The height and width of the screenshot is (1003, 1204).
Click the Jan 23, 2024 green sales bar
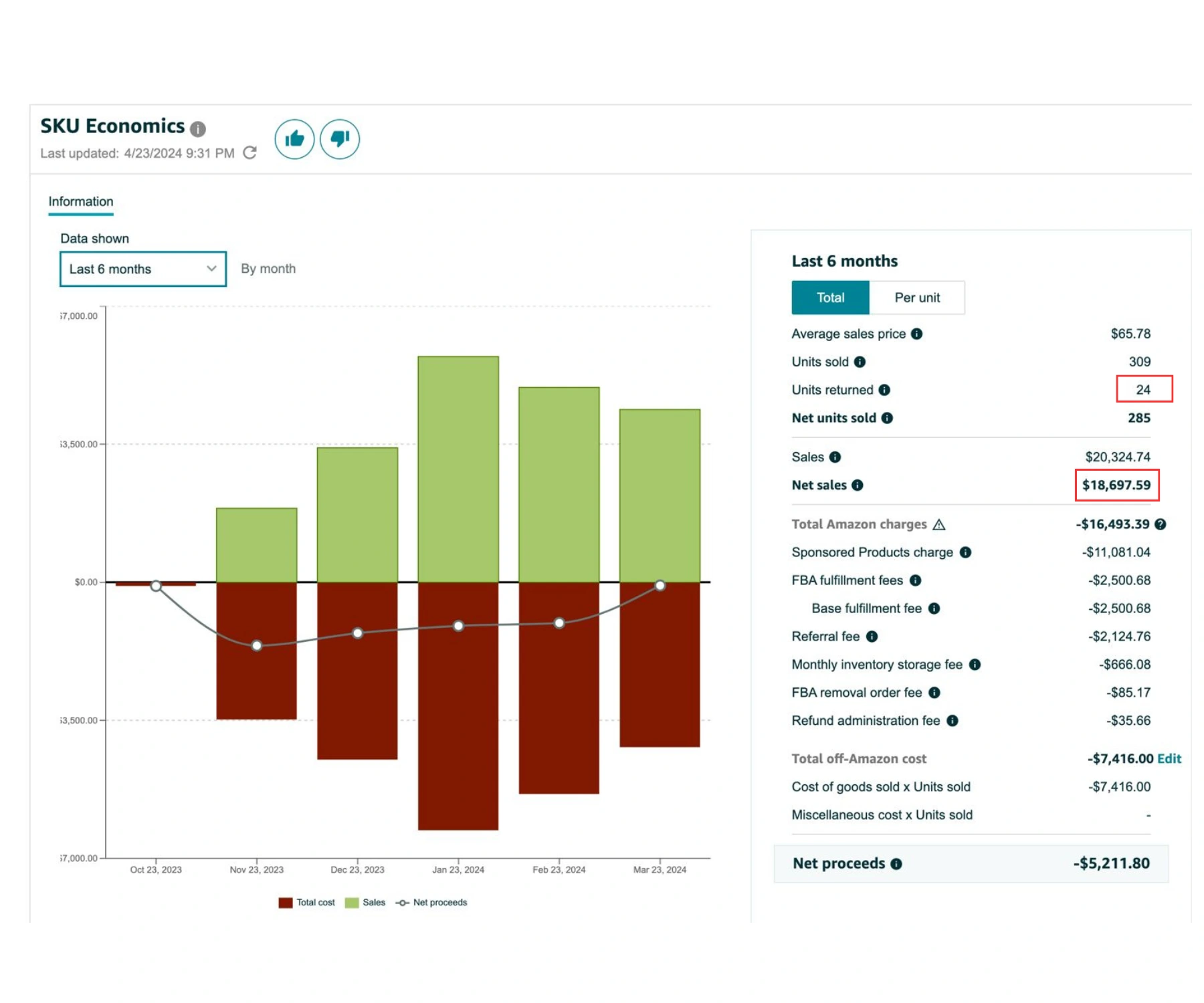[x=458, y=469]
